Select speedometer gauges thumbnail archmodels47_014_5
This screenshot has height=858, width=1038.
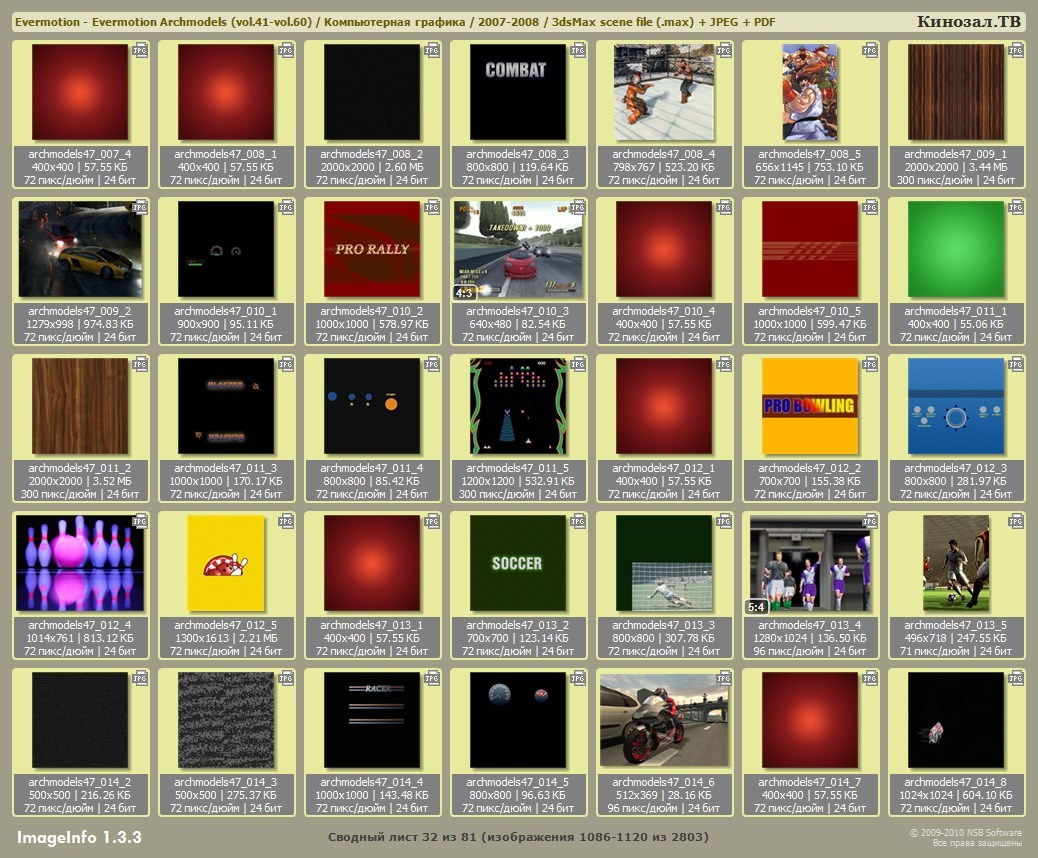coord(518,720)
